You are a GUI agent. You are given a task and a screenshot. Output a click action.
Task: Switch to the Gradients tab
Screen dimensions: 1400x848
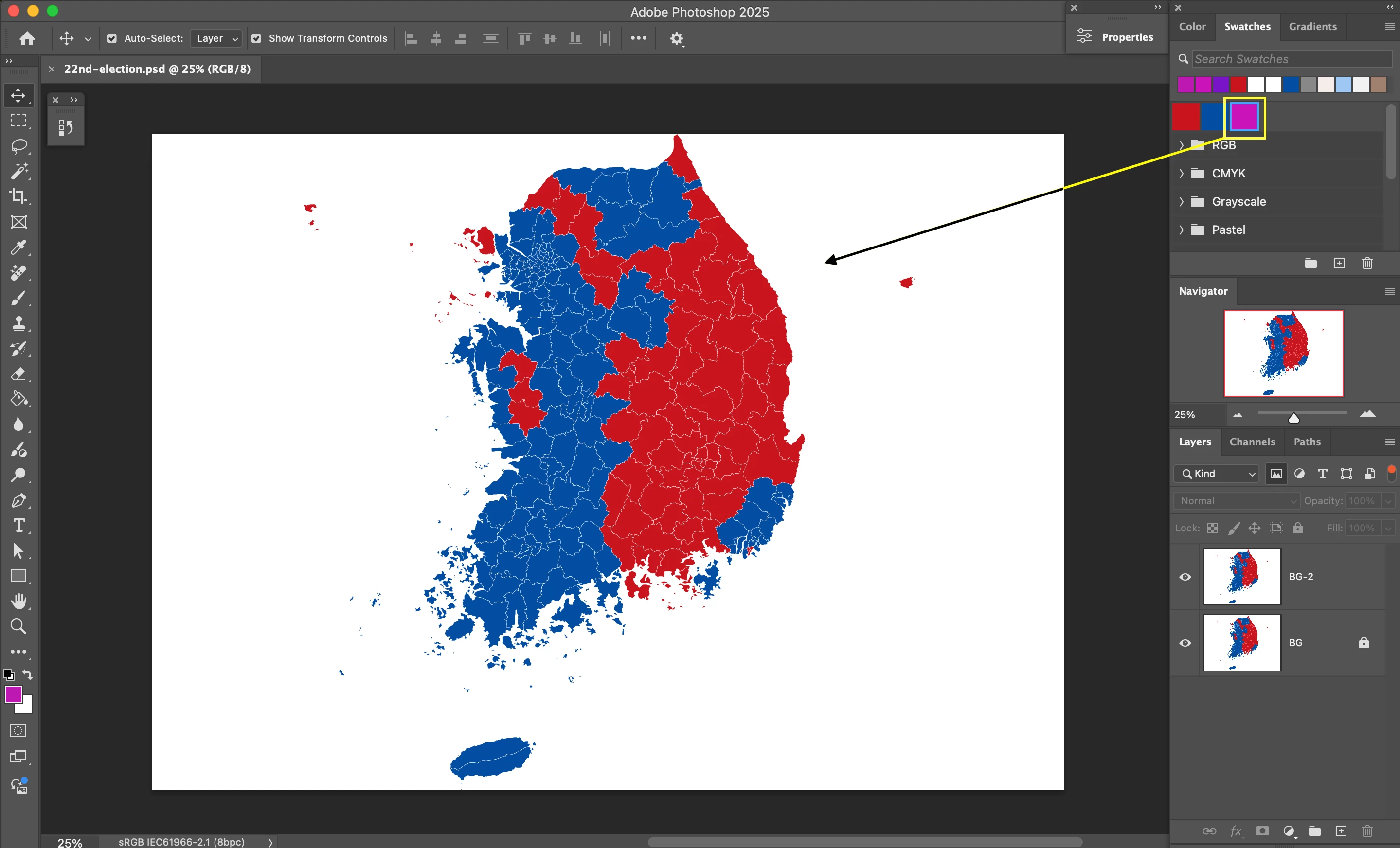pyautogui.click(x=1312, y=27)
